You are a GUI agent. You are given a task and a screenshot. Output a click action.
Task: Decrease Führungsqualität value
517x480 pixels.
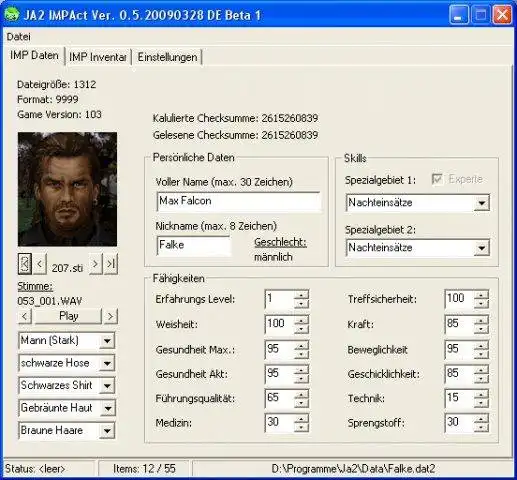(x=301, y=403)
